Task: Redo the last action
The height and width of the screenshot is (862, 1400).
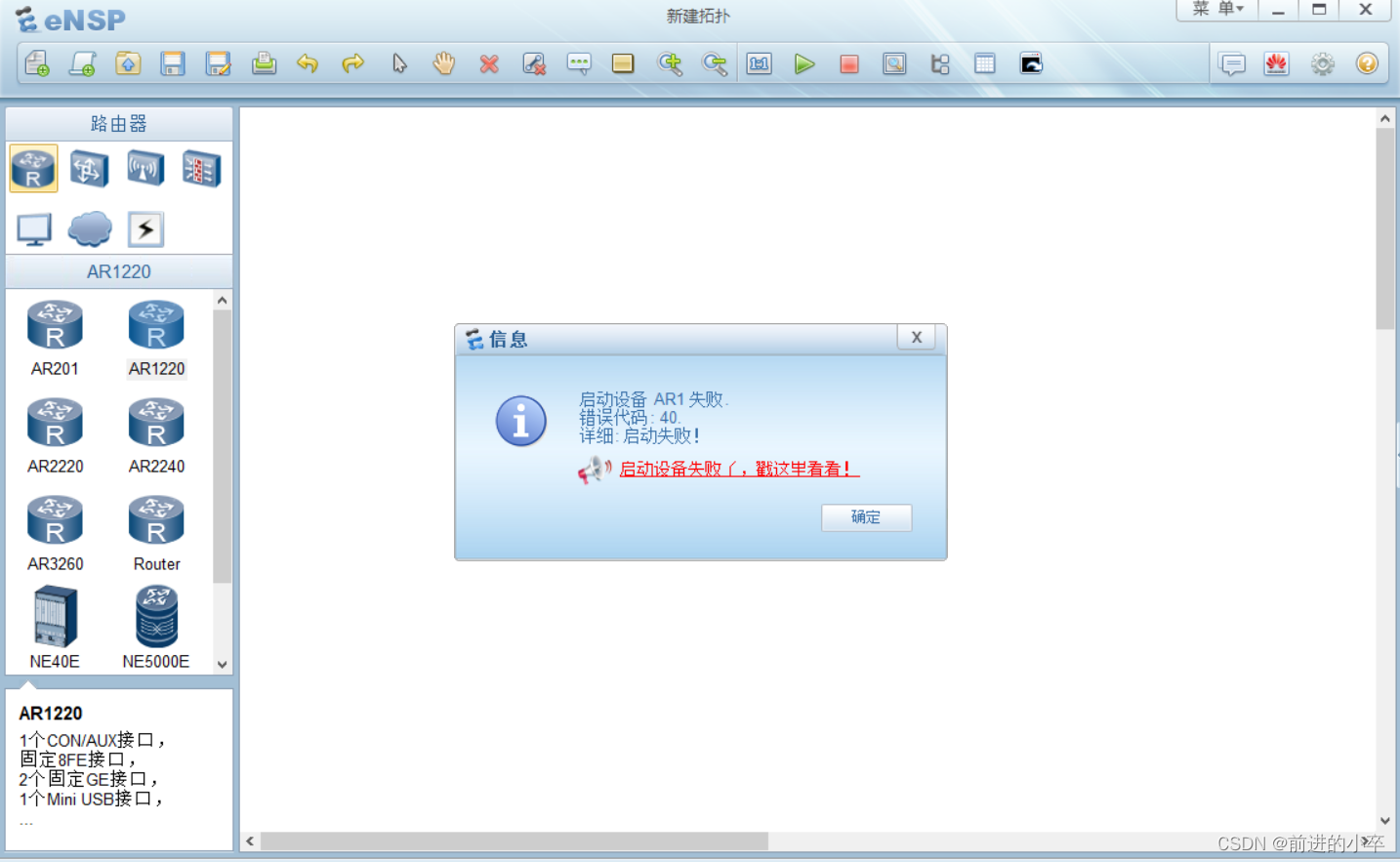Action: [x=352, y=64]
